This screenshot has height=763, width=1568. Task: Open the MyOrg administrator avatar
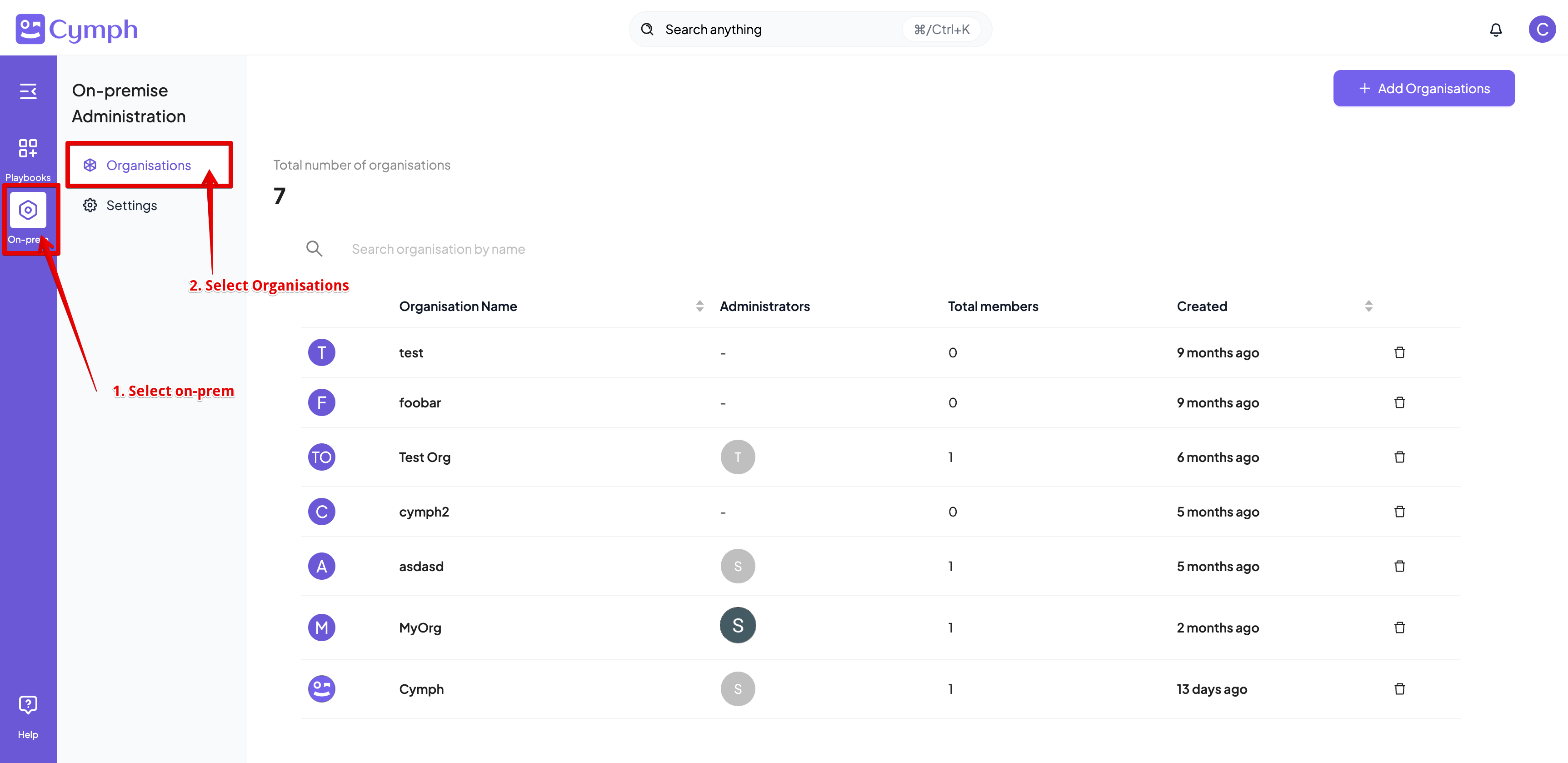(x=738, y=625)
